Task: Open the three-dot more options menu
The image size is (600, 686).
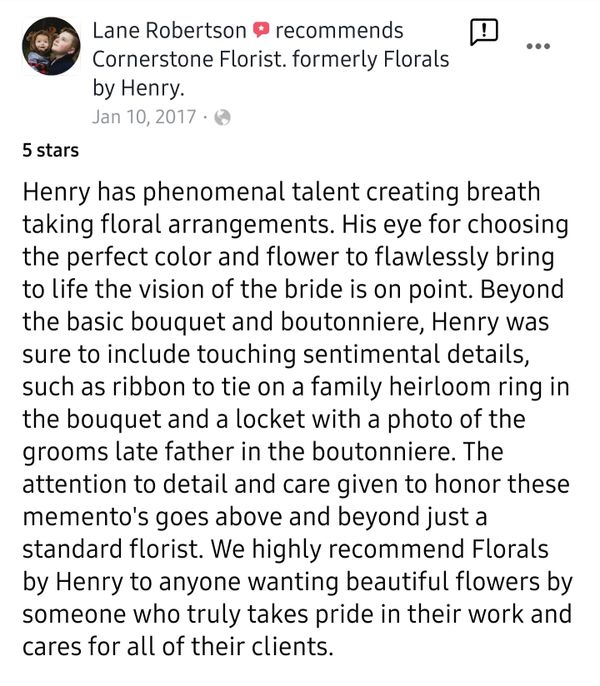Action: (539, 46)
